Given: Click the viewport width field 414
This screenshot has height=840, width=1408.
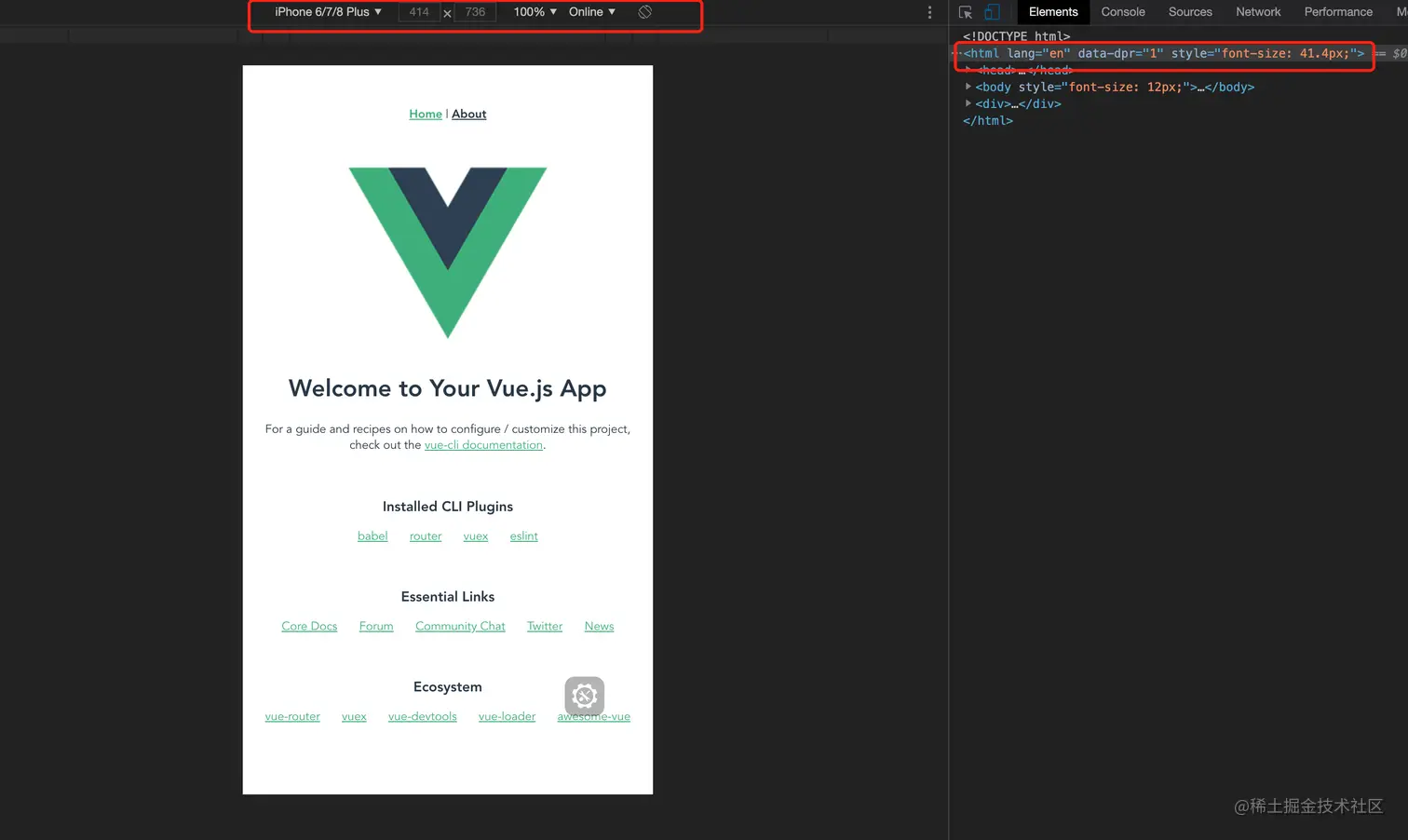Looking at the screenshot, I should pos(419,12).
